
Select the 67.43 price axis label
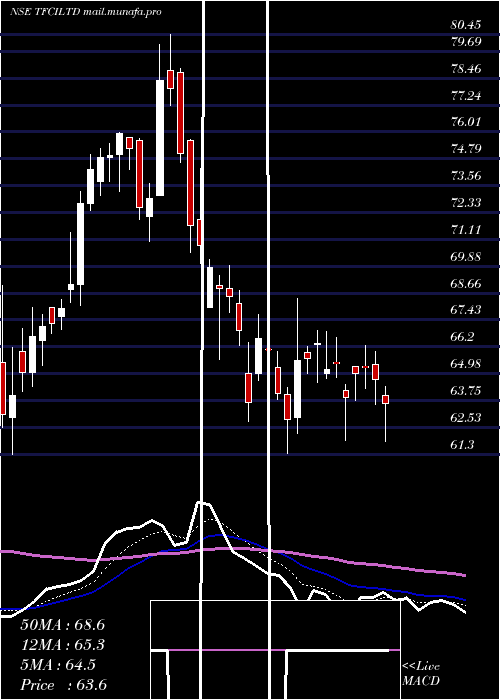coord(466,310)
